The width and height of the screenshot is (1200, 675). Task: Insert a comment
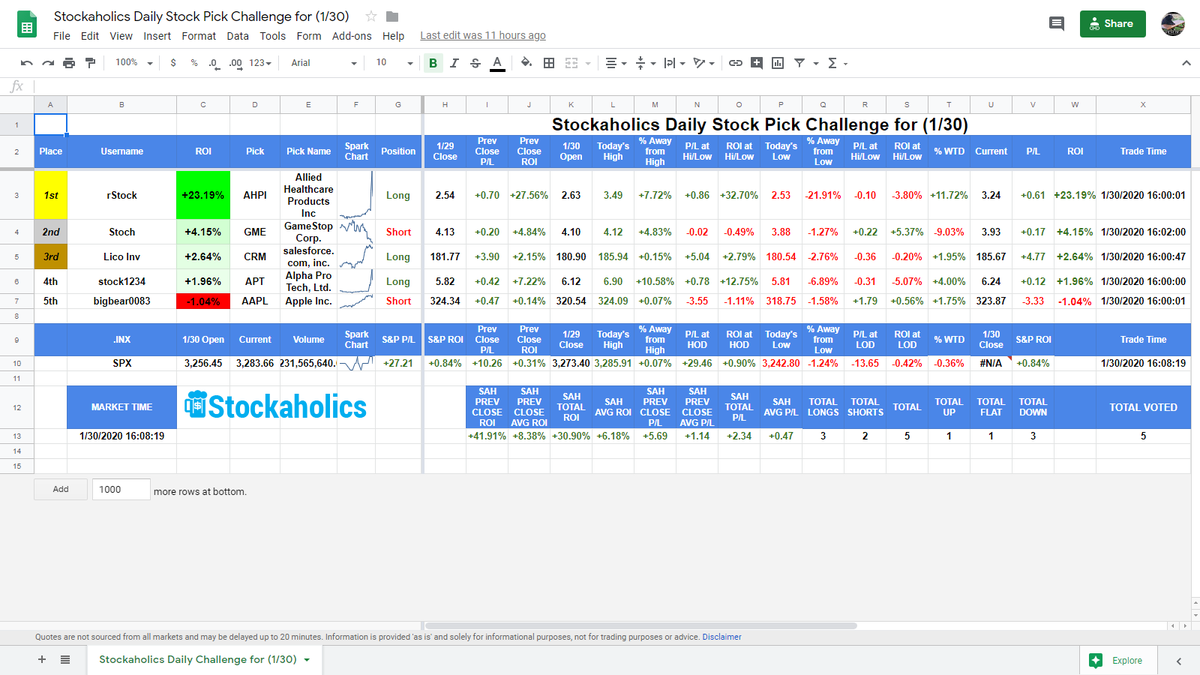click(756, 63)
